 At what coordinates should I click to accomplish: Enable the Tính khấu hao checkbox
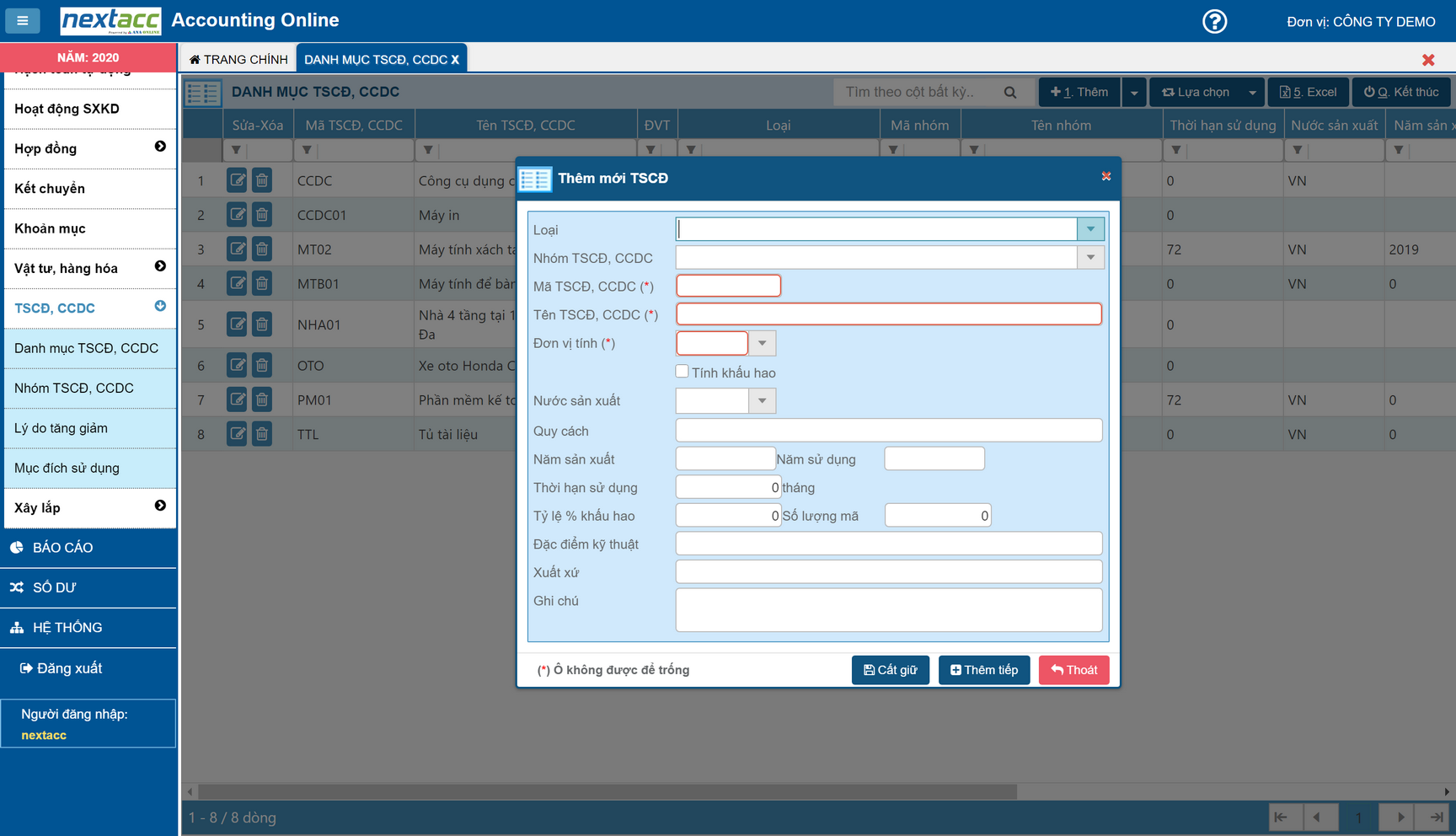pos(682,372)
